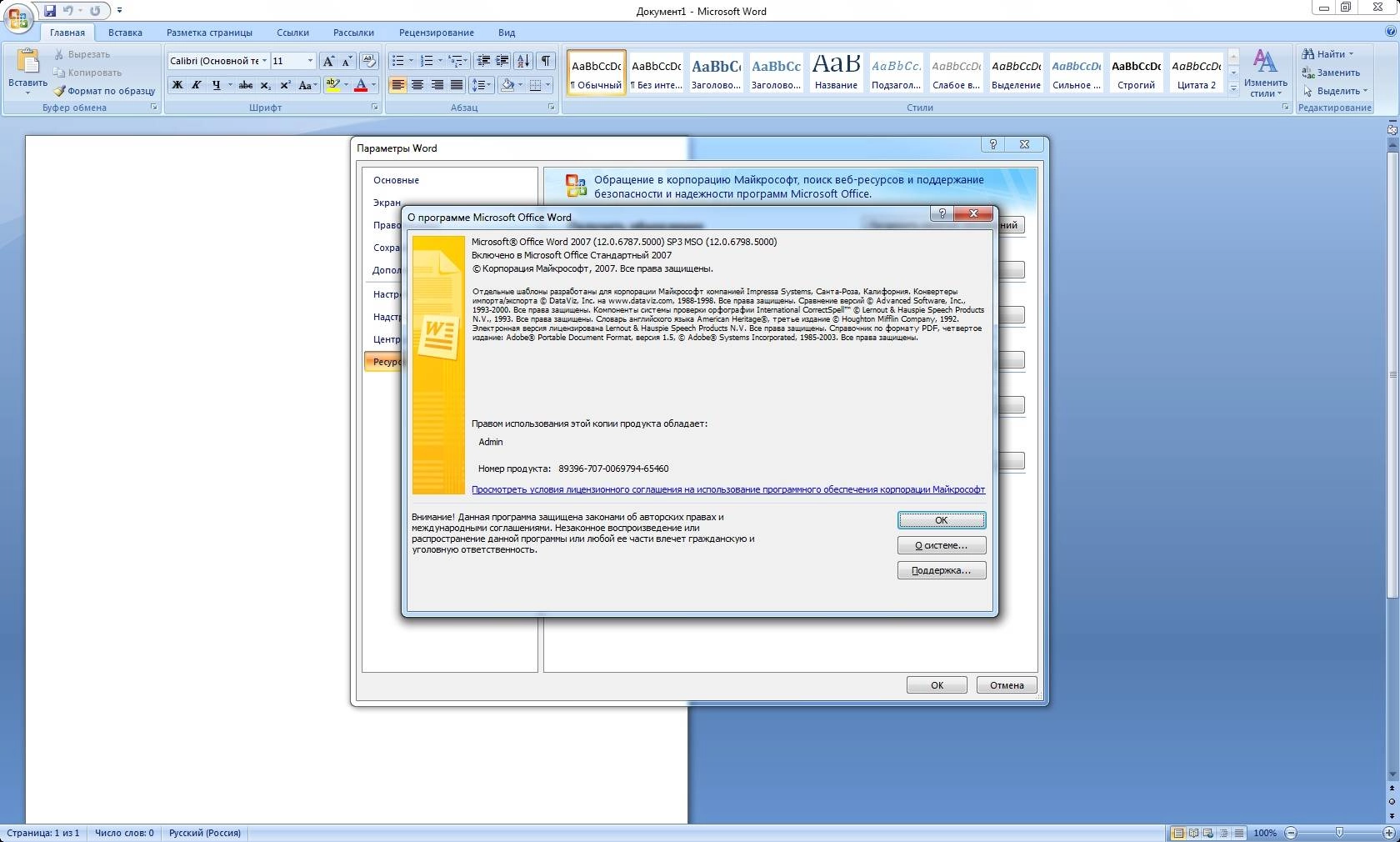1400x842 pixels.
Task: Click the Paste (Вставить) clipboard icon
Action: (27, 62)
